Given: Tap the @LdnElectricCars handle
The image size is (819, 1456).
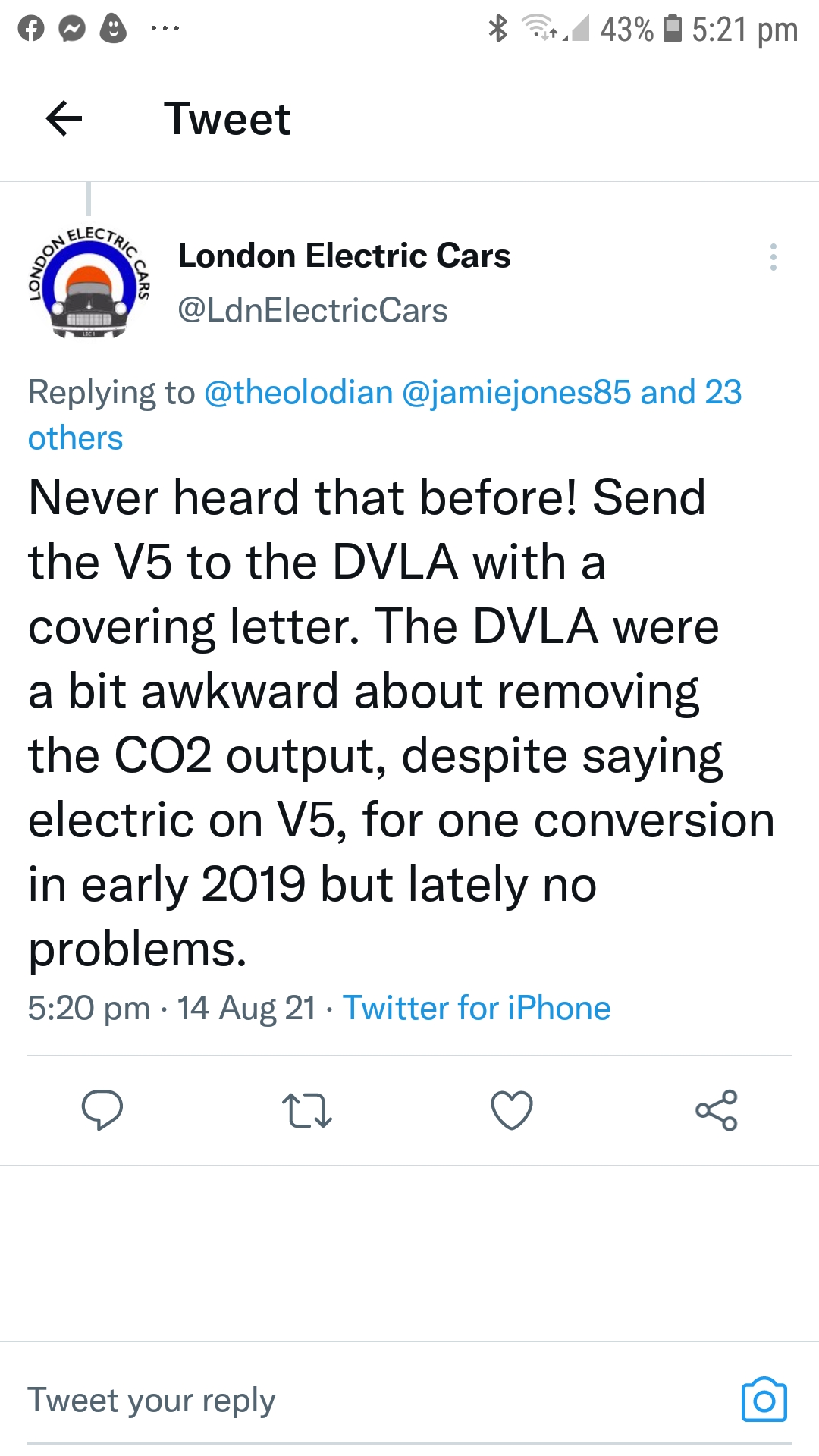Looking at the screenshot, I should 312,311.
